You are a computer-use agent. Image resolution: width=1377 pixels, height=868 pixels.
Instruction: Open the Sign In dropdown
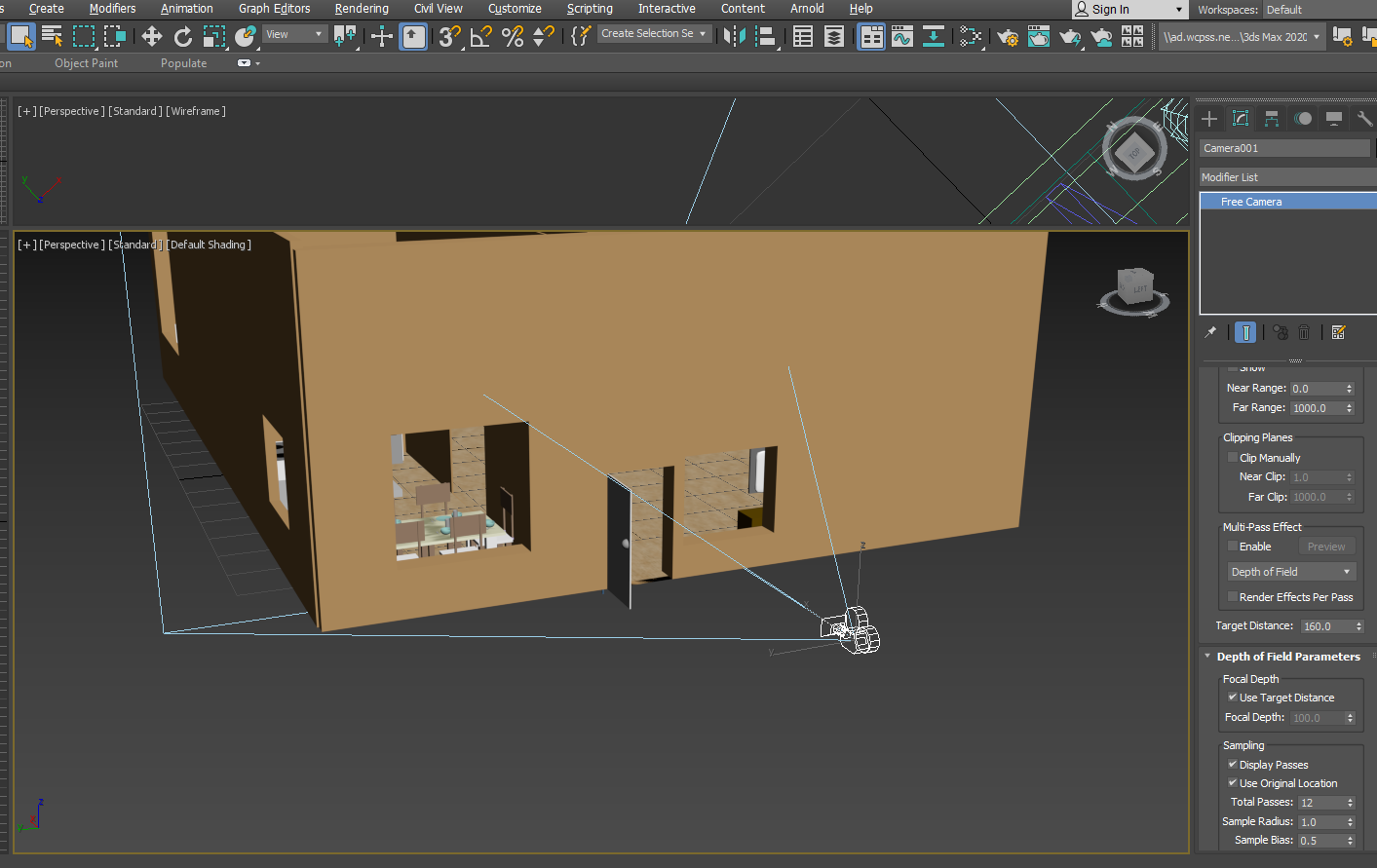[1130, 10]
